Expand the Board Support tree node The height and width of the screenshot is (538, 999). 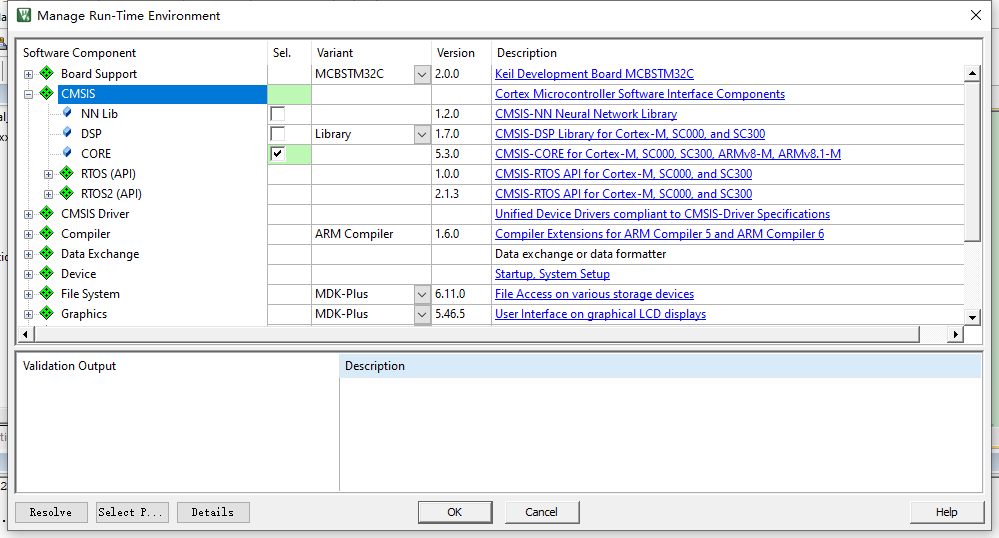tap(28, 74)
